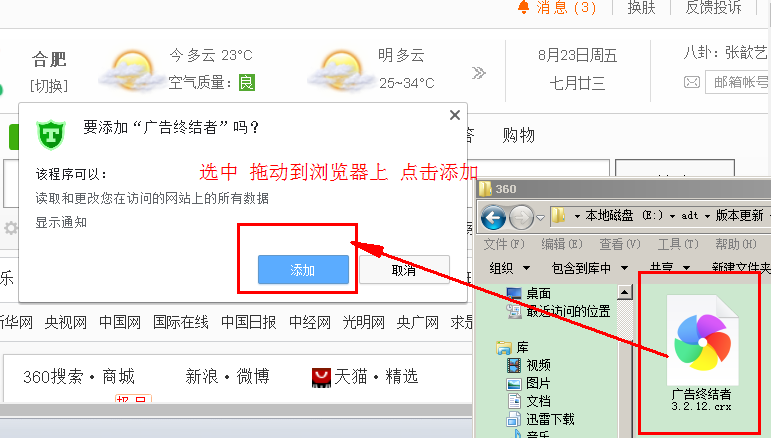Click the 添加 button in the dialog
This screenshot has height=438, width=771.
click(x=303, y=269)
